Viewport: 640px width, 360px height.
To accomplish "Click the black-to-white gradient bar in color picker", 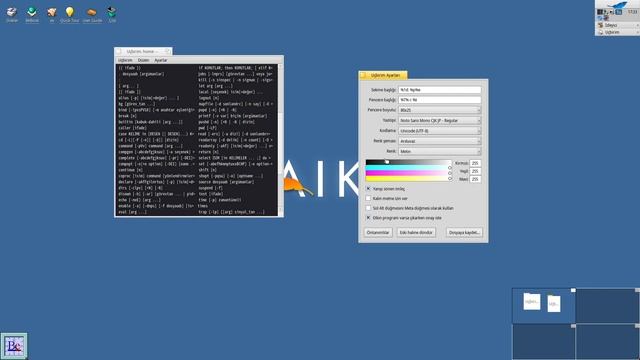I will 409,162.
